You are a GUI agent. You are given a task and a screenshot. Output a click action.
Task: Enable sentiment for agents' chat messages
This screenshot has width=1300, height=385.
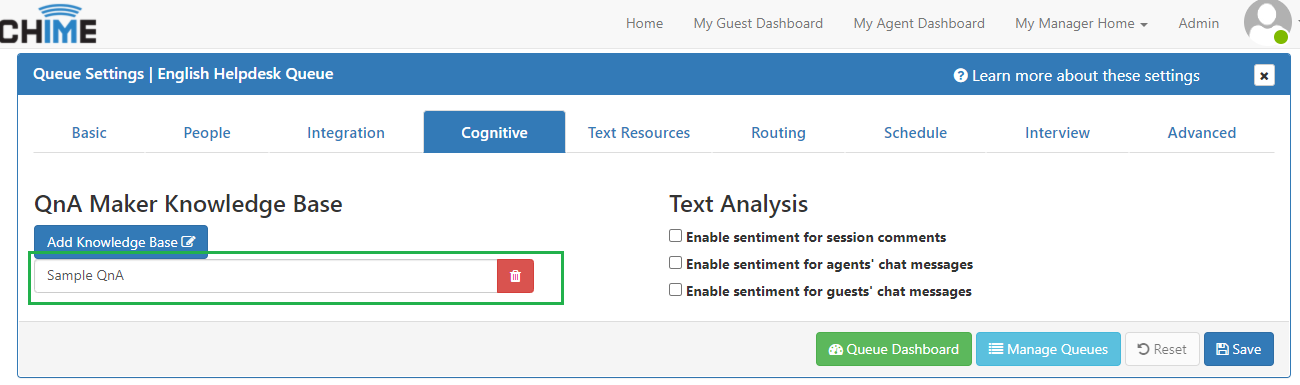tap(676, 264)
